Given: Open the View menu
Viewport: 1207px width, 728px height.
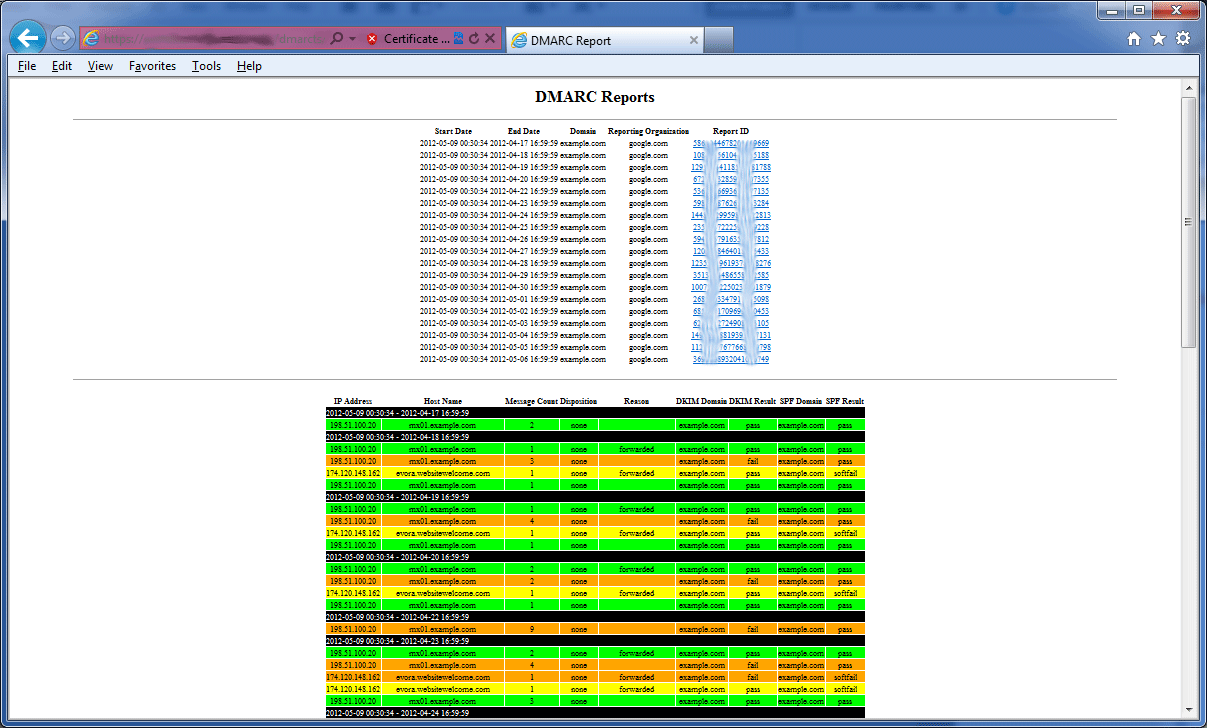Looking at the screenshot, I should pyautogui.click(x=100, y=66).
